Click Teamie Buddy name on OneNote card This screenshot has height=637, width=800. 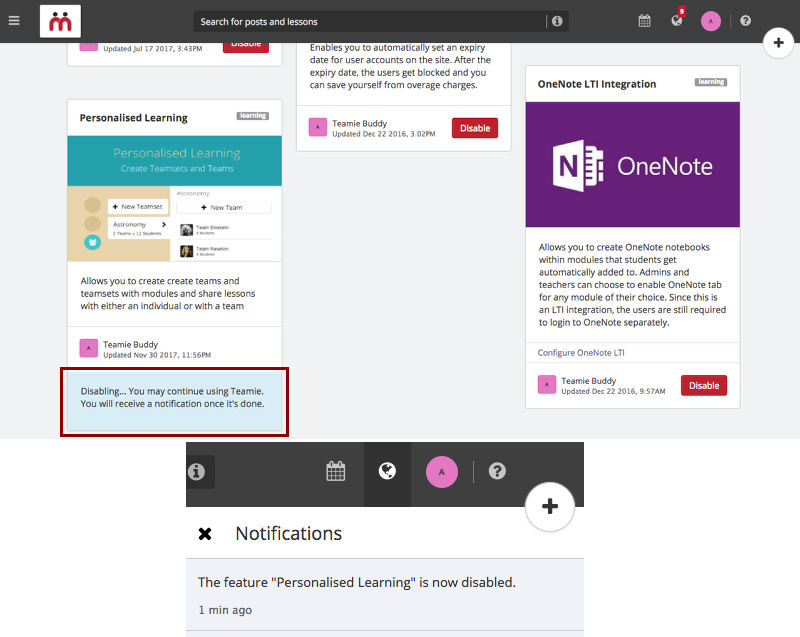[x=589, y=380]
